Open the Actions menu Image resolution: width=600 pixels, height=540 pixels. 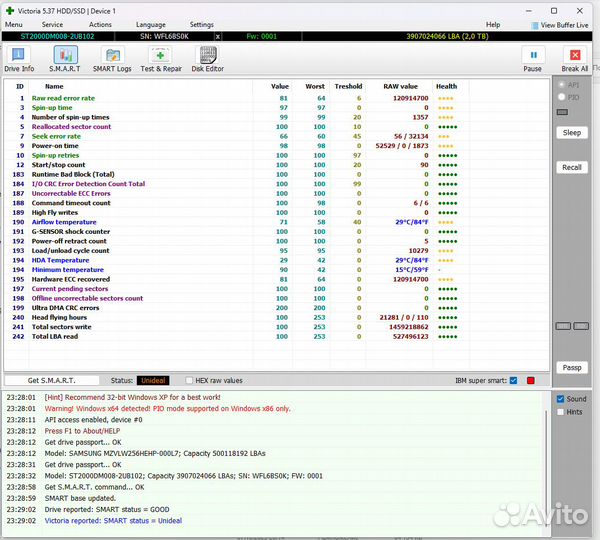(x=100, y=24)
